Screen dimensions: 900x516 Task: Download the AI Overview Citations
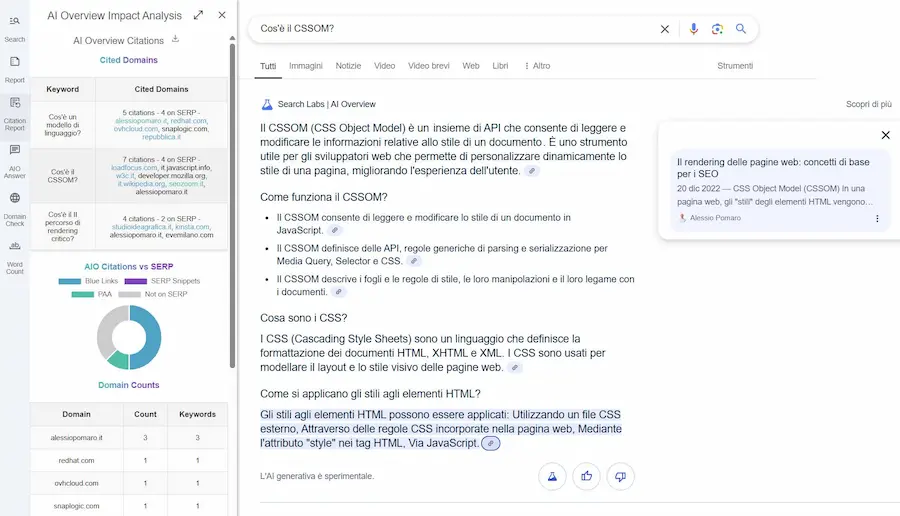pyautogui.click(x=176, y=39)
